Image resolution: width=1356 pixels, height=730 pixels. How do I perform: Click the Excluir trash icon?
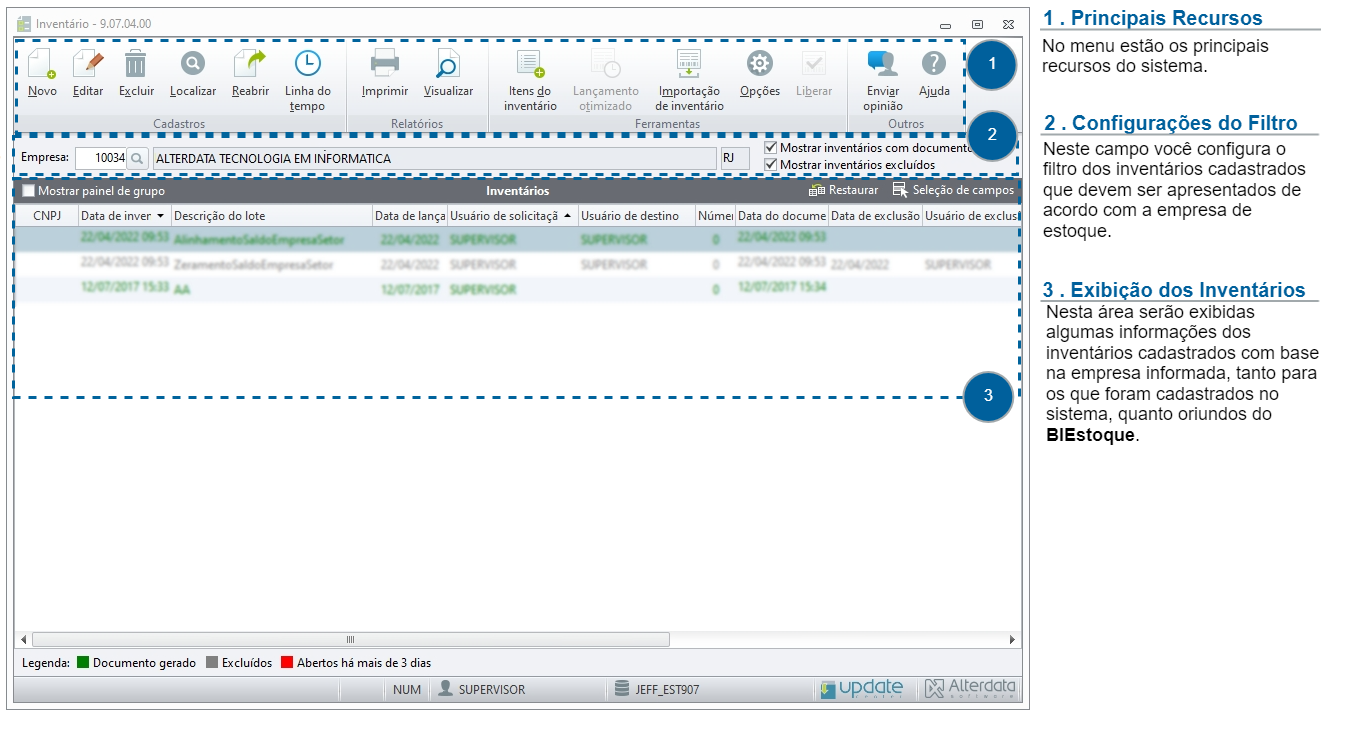click(x=136, y=66)
